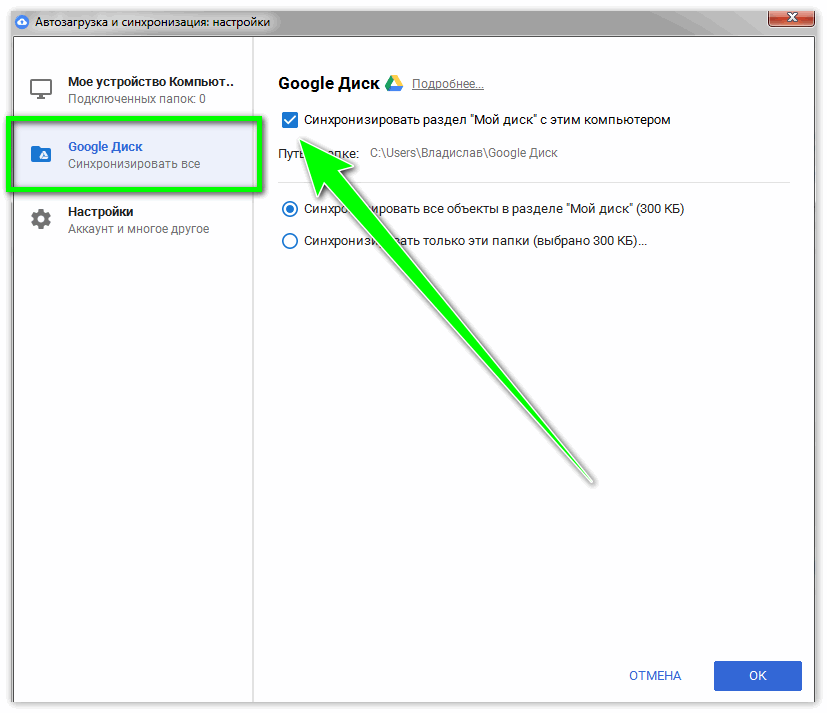Screen dimensions: 827x713
Task: Click the ОТМЕНА button
Action: [x=655, y=676]
